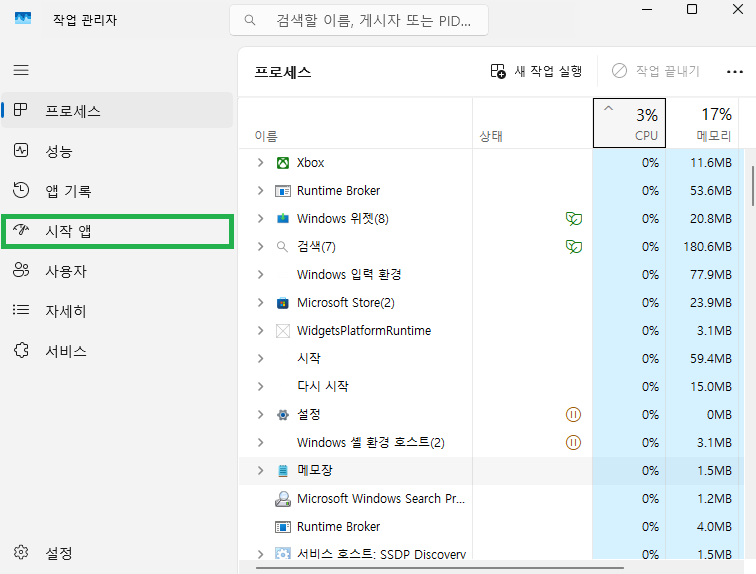Click the search magnifier icon
The height and width of the screenshot is (574, 756).
point(250,20)
